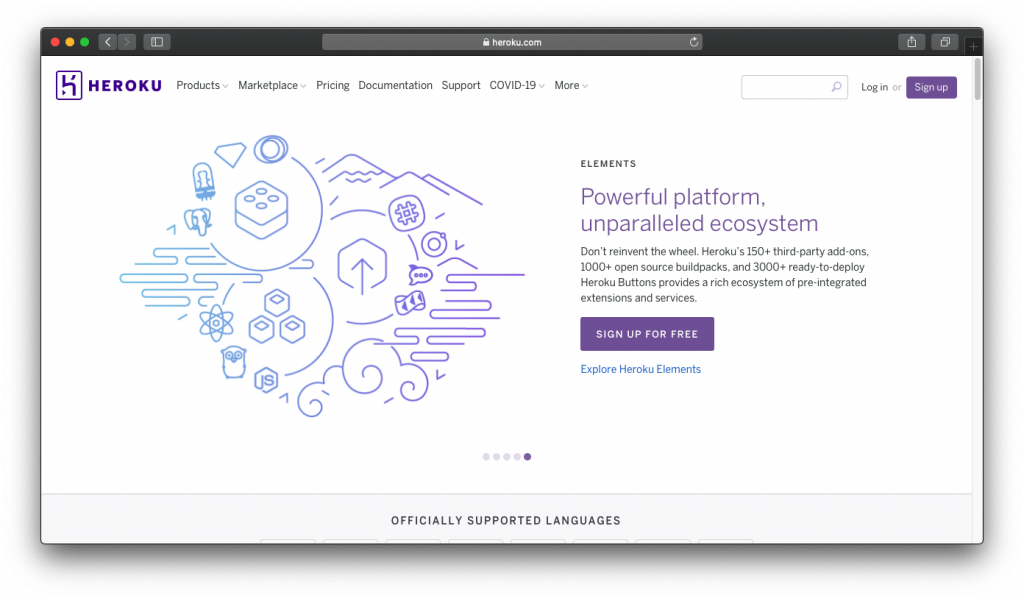Click the ELEMENTS section label

(608, 164)
